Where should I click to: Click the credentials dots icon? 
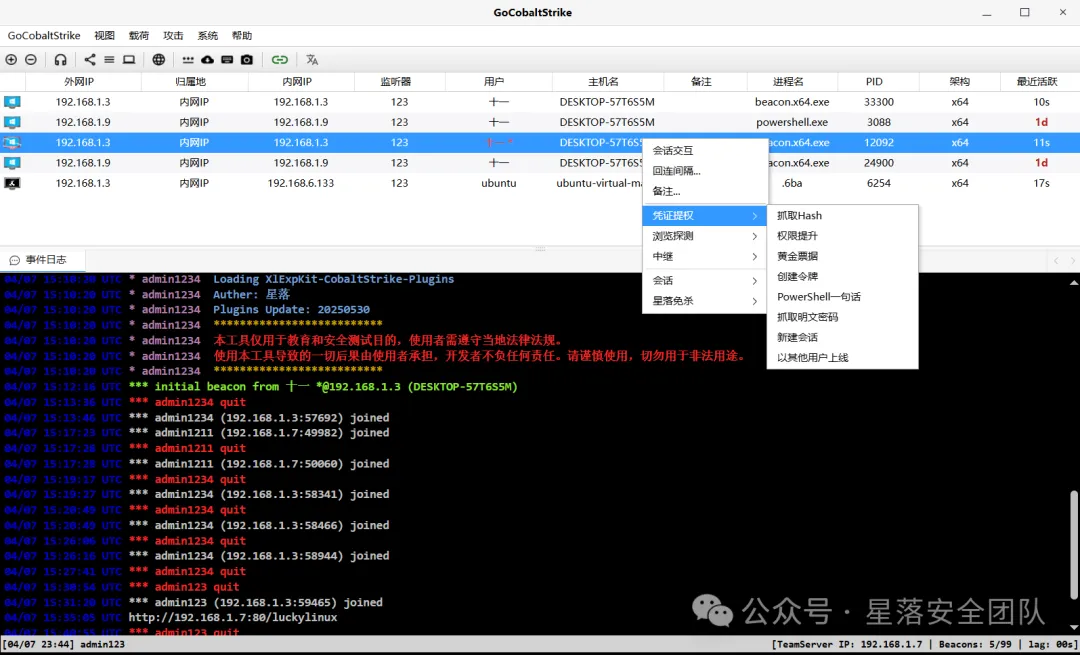tap(188, 60)
